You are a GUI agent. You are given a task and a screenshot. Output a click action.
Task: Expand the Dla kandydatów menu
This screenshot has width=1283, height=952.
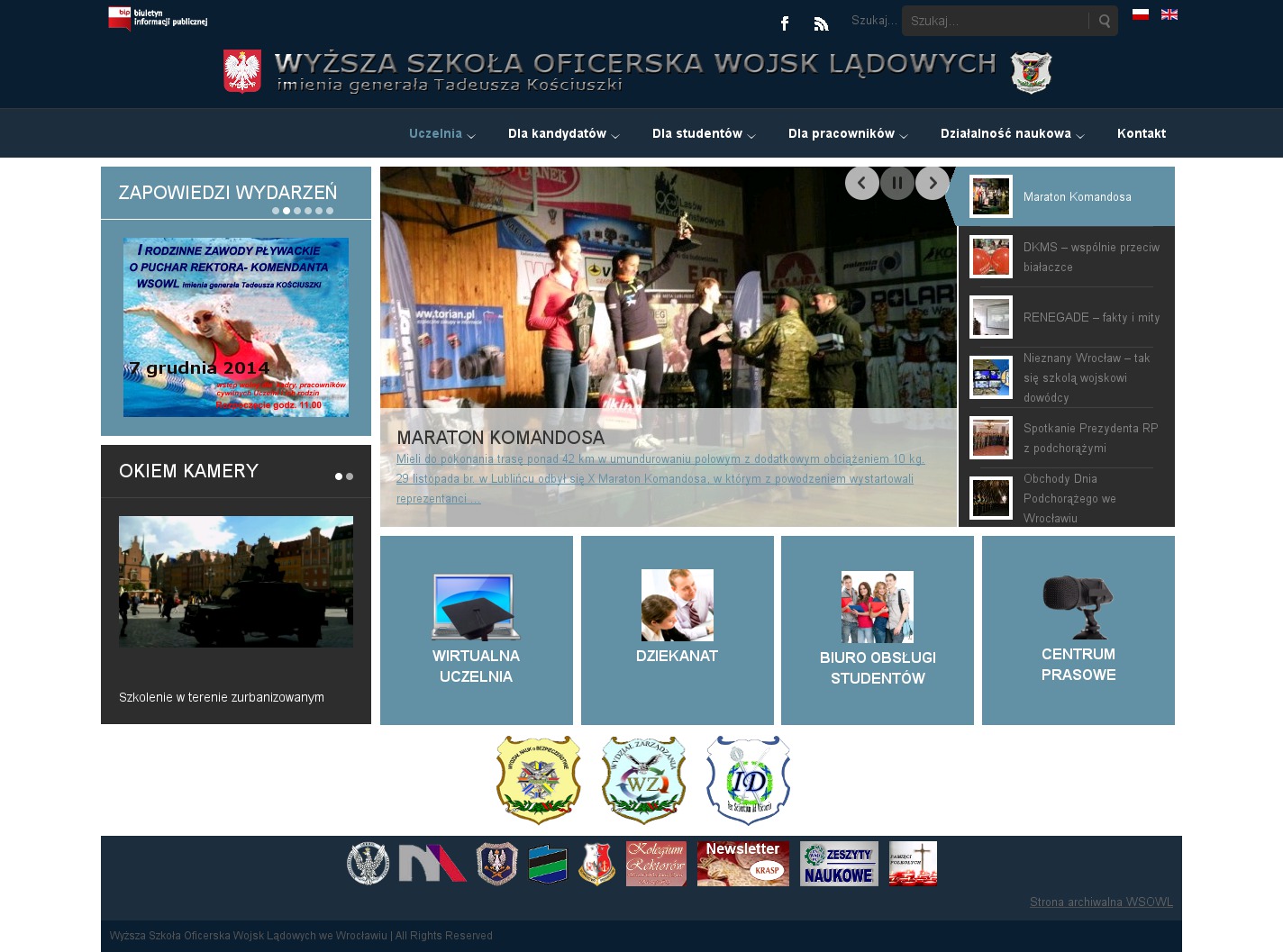[x=563, y=133]
